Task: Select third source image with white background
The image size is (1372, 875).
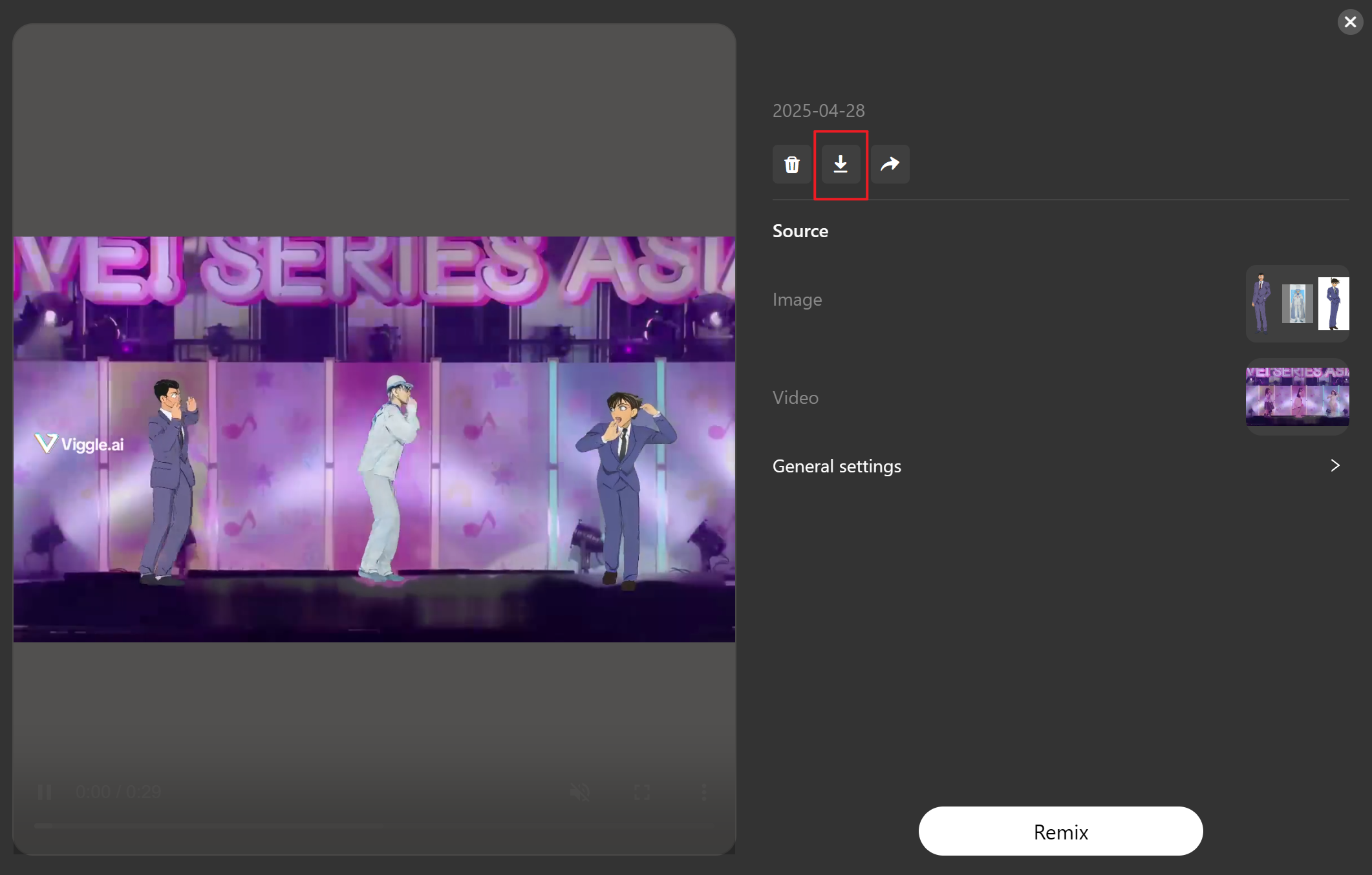Action: (x=1333, y=303)
